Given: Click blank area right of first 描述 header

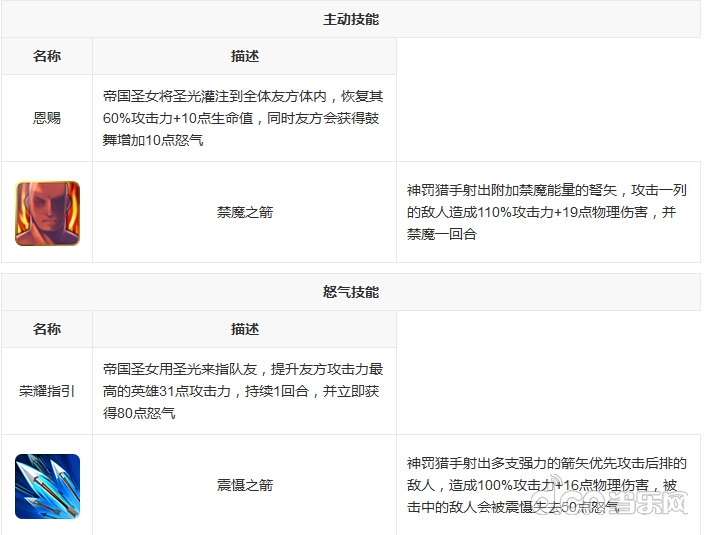Looking at the screenshot, I should click(548, 56).
